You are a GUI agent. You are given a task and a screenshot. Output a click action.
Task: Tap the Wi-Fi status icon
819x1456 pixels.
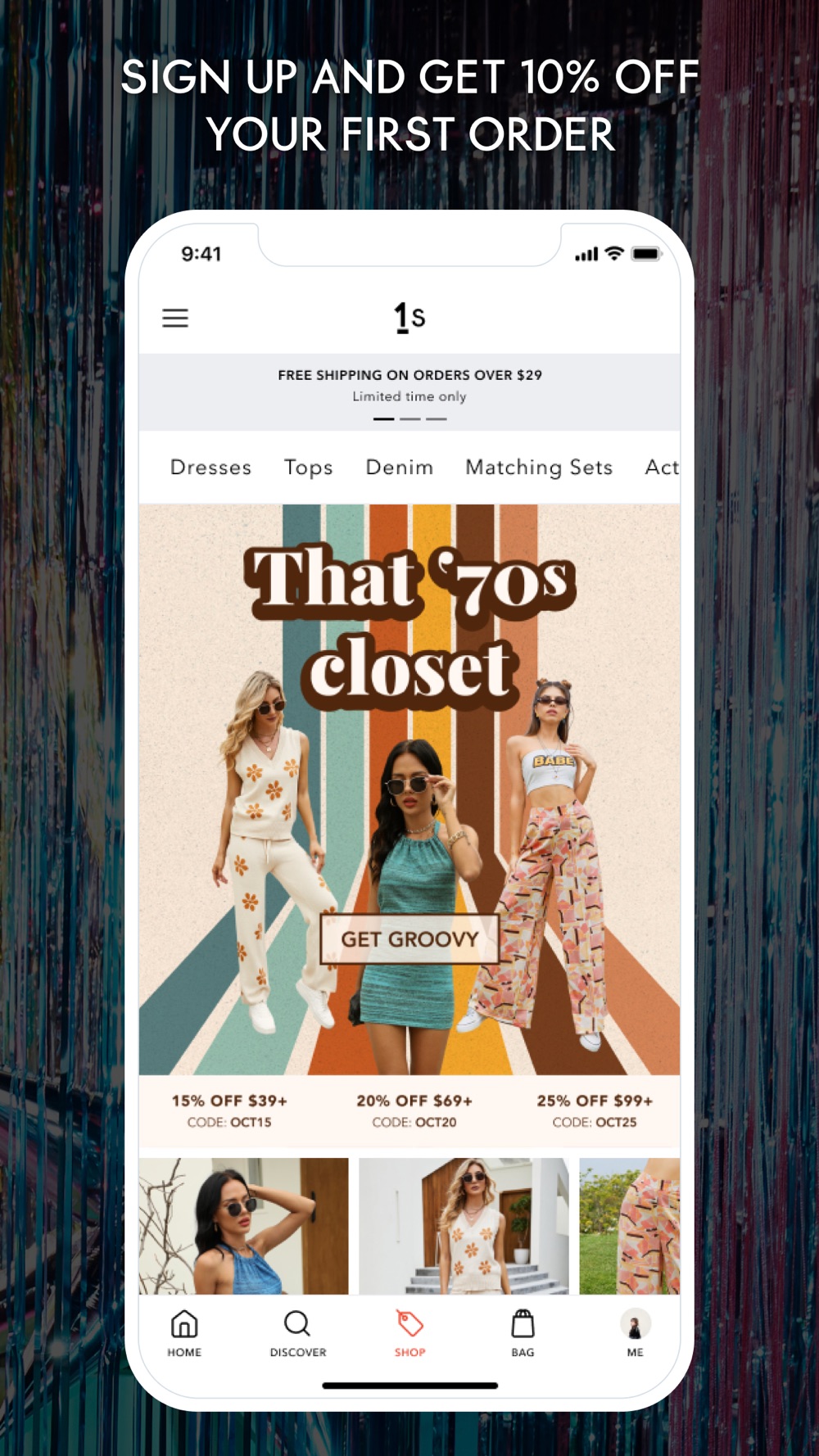(614, 254)
